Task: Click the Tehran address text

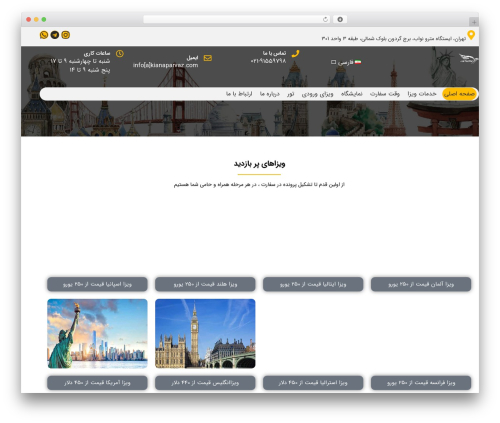Action: point(394,39)
